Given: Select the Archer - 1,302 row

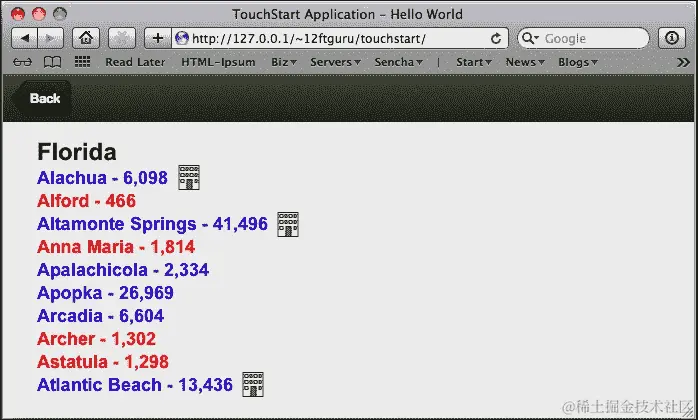Looking at the screenshot, I should (x=97, y=339).
